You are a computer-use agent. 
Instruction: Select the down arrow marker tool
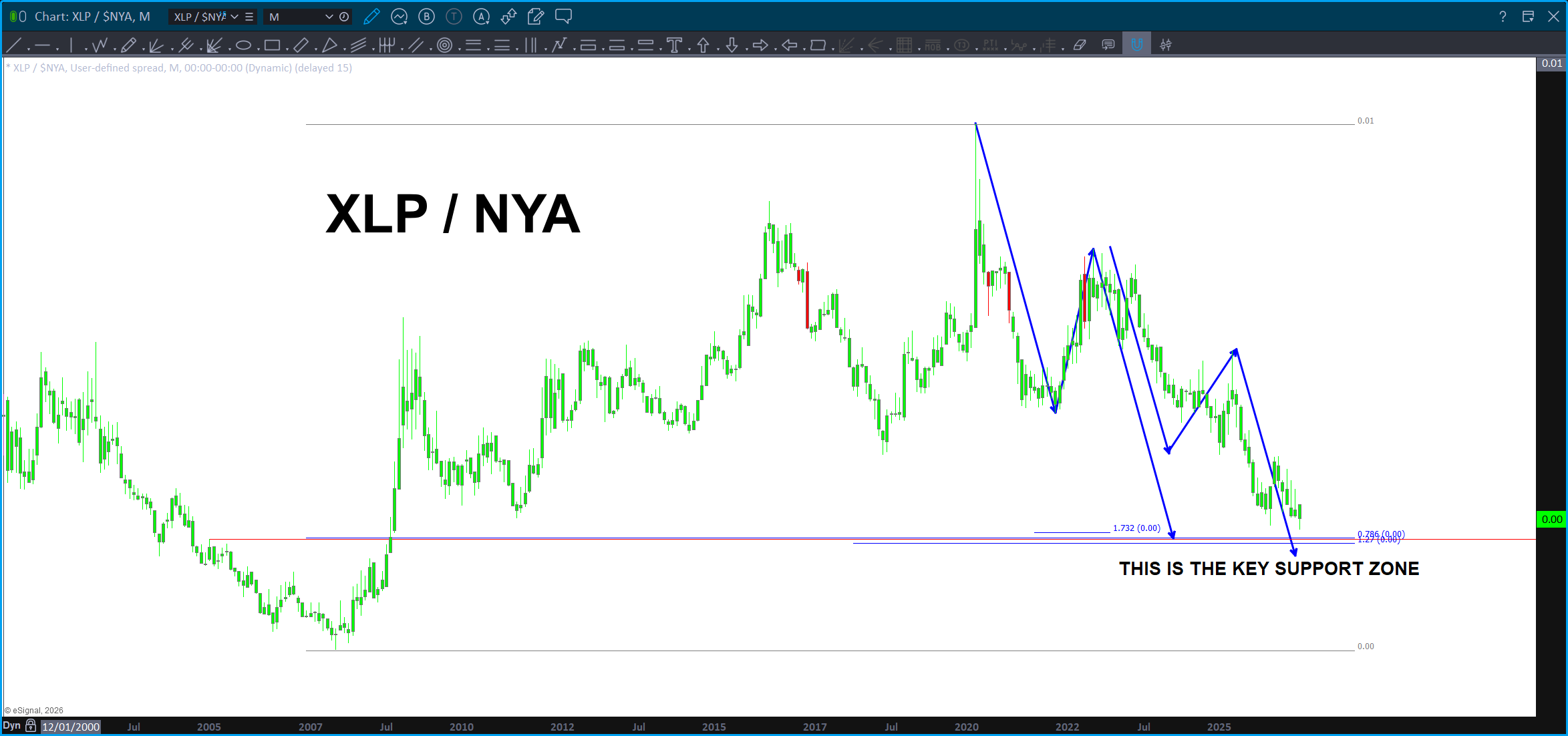click(x=732, y=45)
